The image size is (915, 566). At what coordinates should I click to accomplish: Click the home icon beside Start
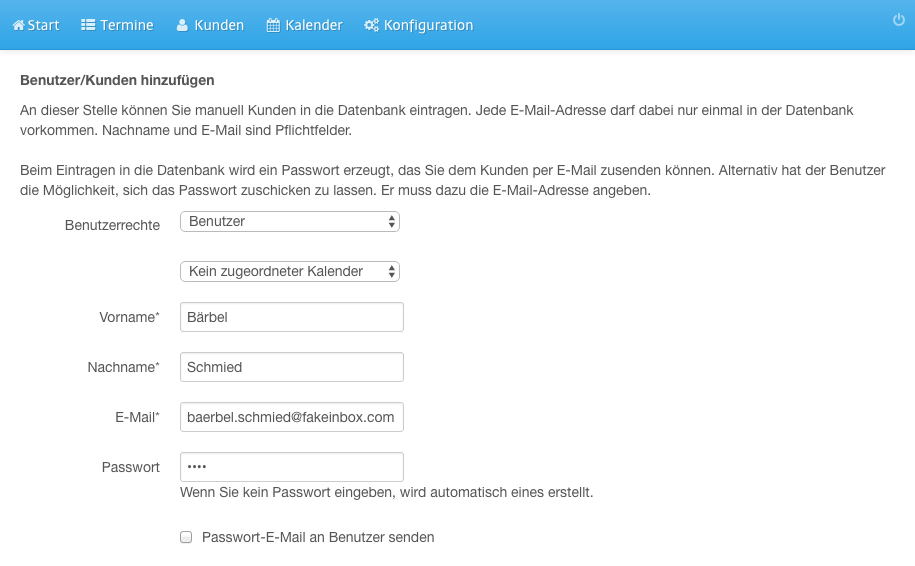click(19, 25)
